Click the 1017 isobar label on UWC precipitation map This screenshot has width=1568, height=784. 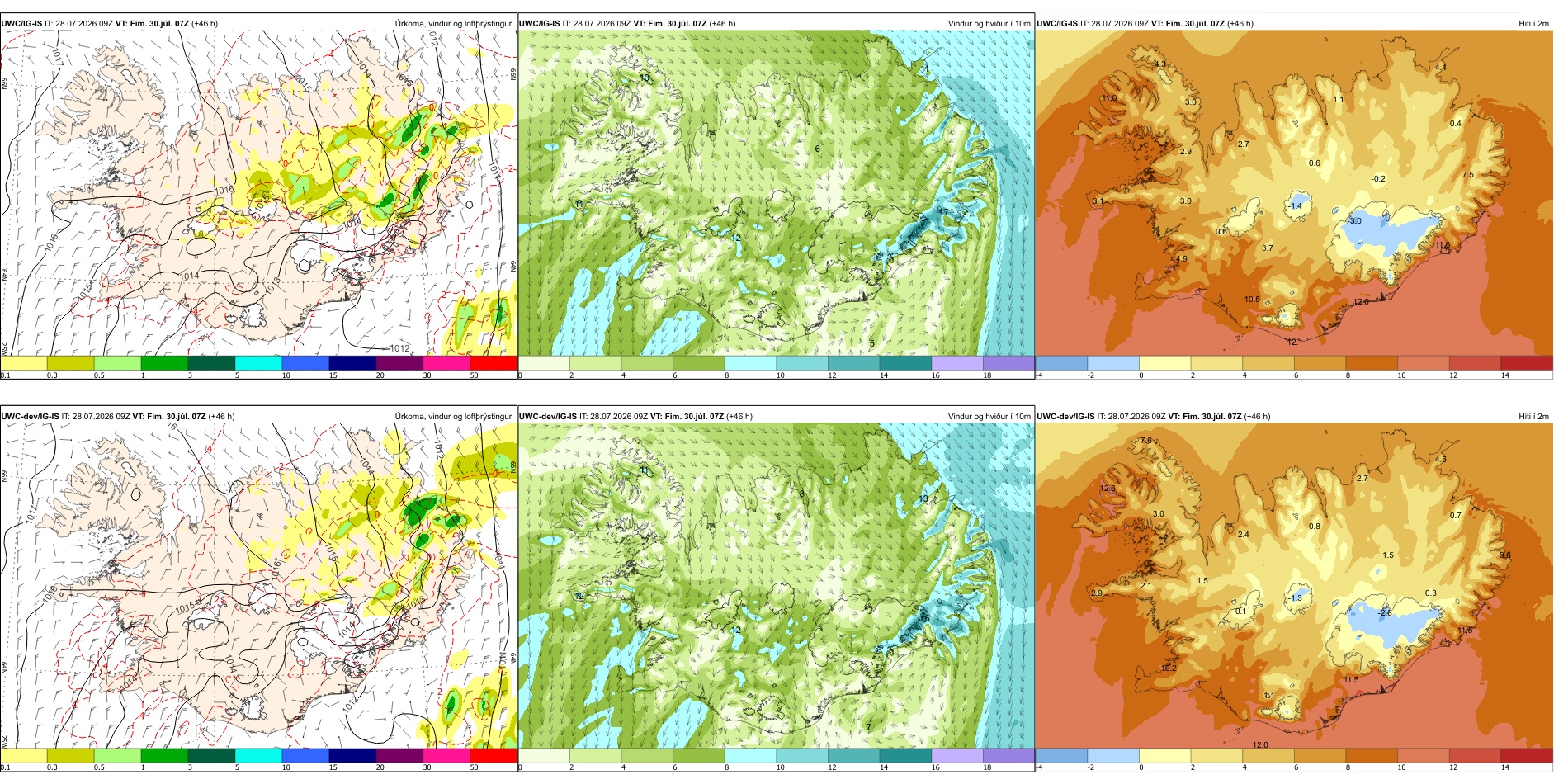[57, 56]
